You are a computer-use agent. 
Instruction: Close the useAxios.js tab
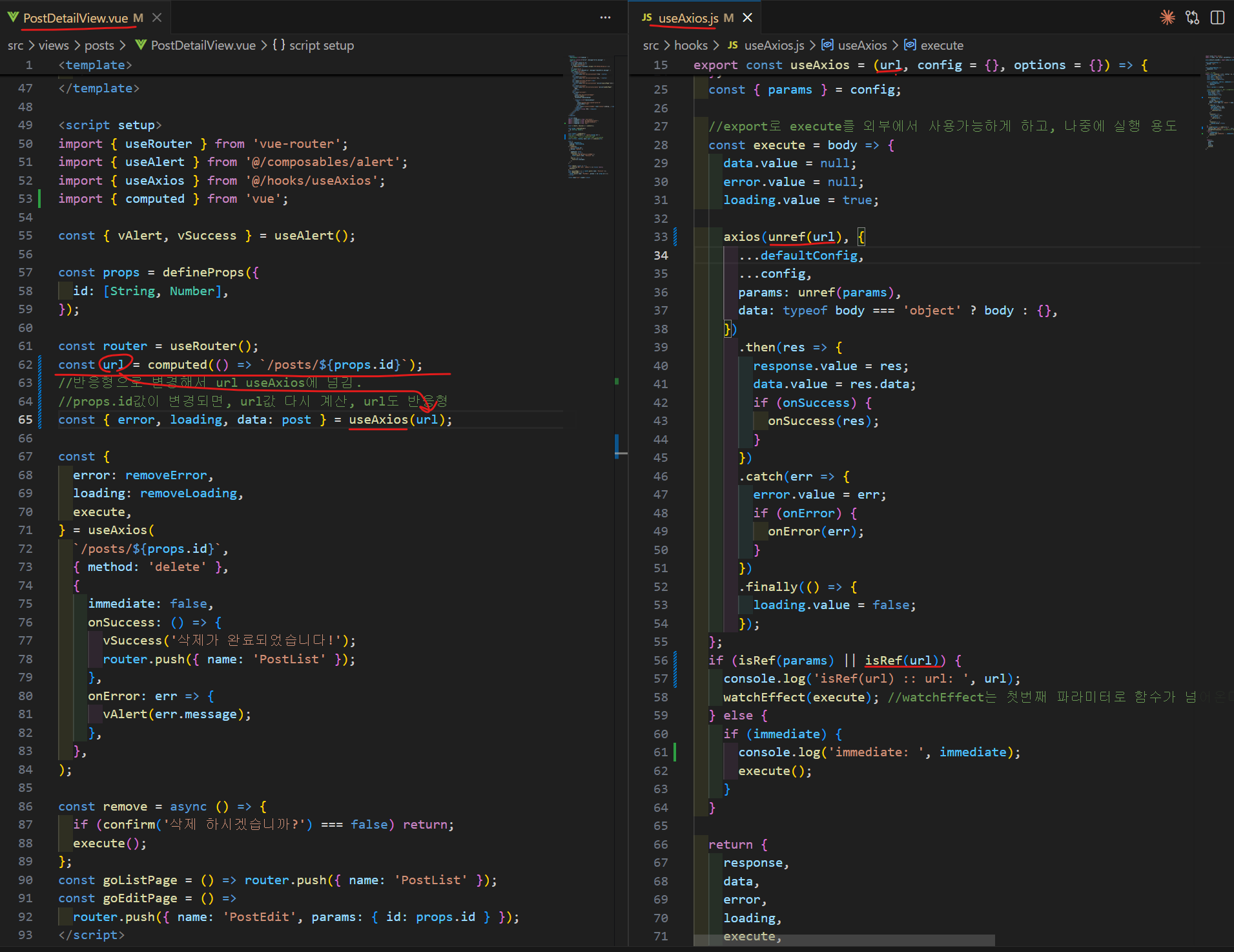(x=748, y=17)
